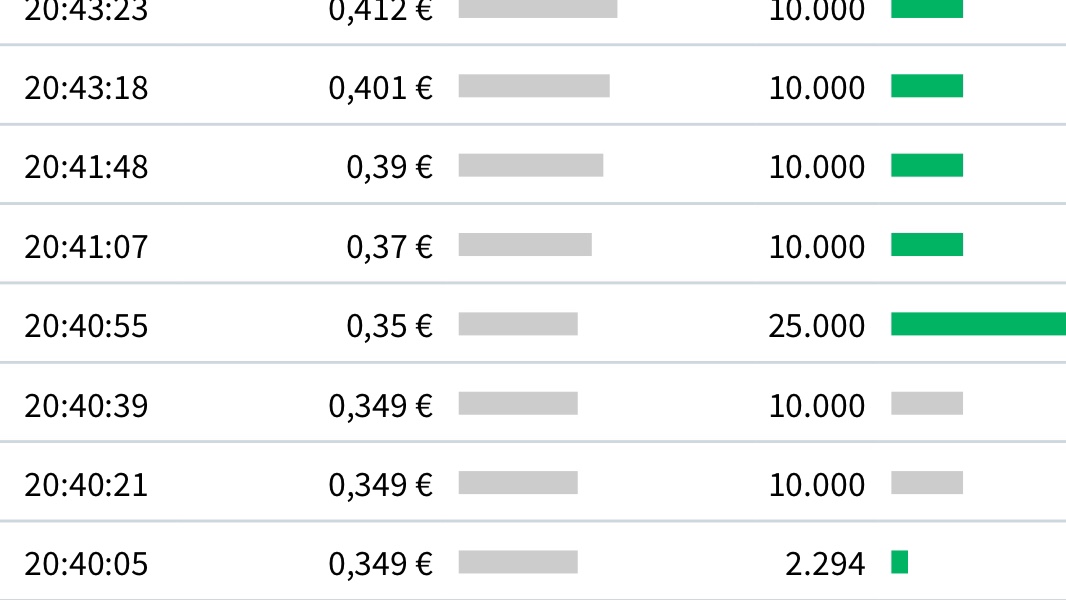Click the 2.294 volume value

[x=825, y=565]
